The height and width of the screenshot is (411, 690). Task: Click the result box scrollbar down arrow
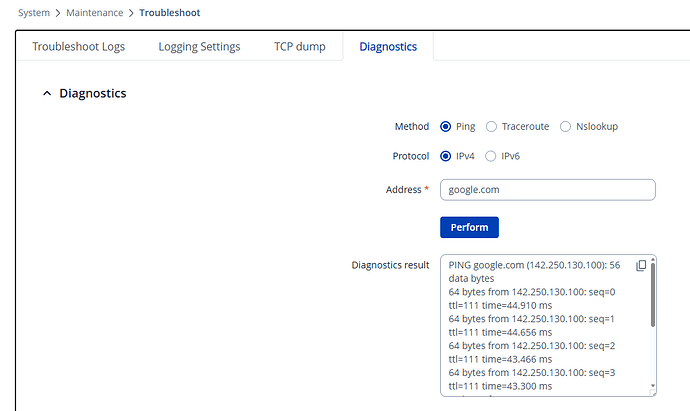653,387
